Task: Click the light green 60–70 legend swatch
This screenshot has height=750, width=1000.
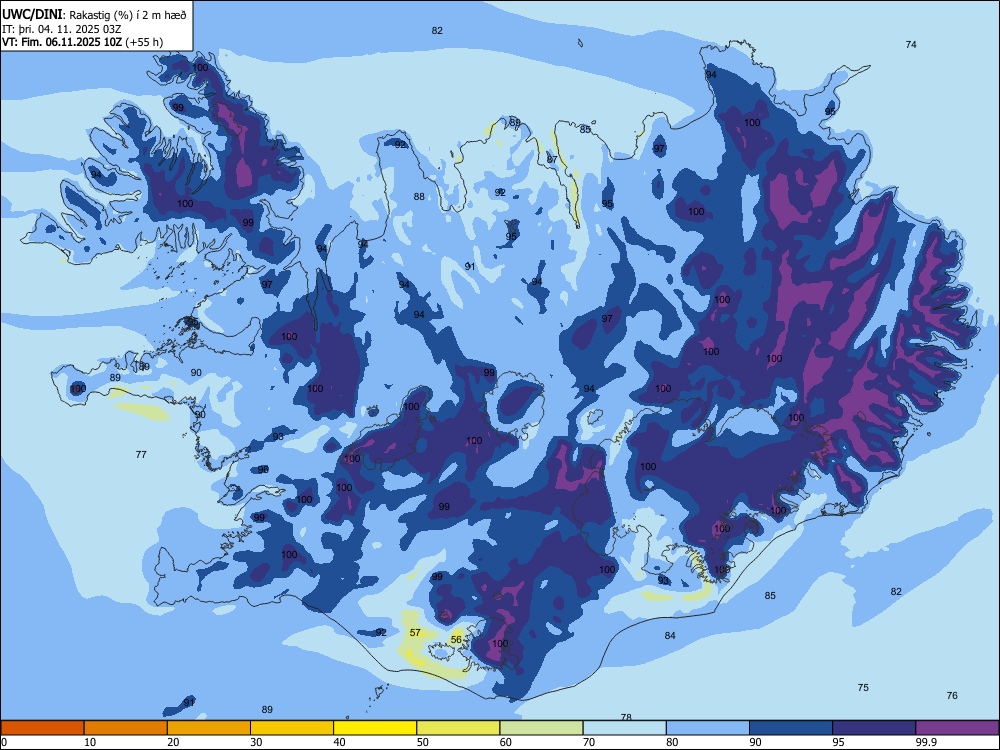Action: pos(541,728)
